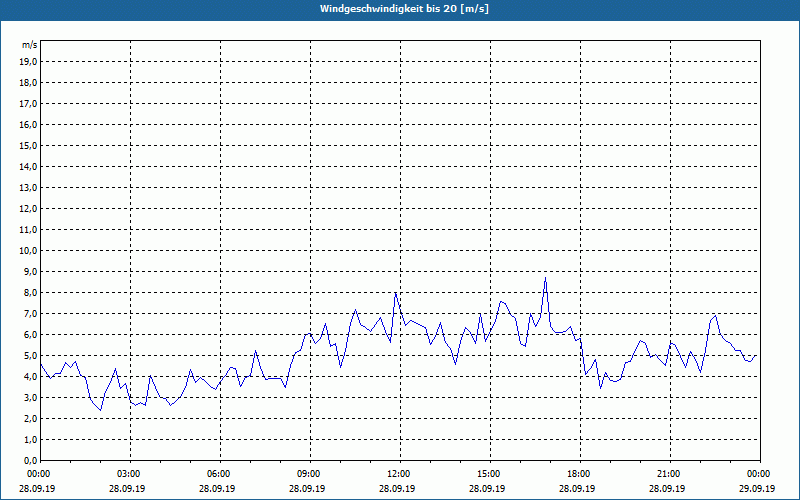Click the '12,0' y-axis label

click(x=28, y=209)
